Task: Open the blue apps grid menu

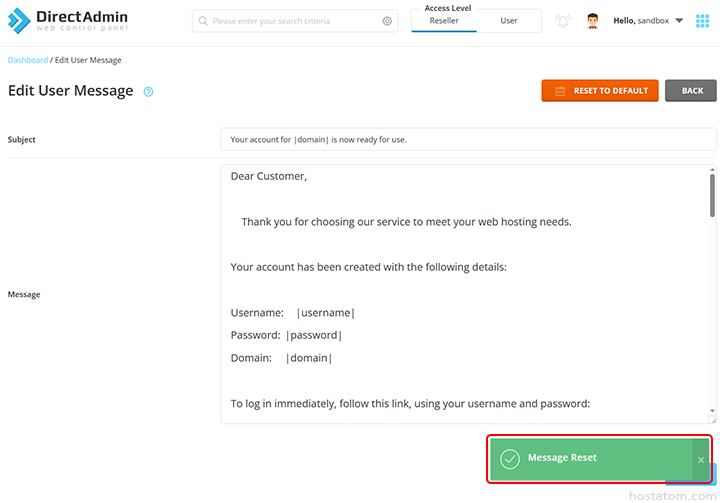Action: click(x=702, y=21)
